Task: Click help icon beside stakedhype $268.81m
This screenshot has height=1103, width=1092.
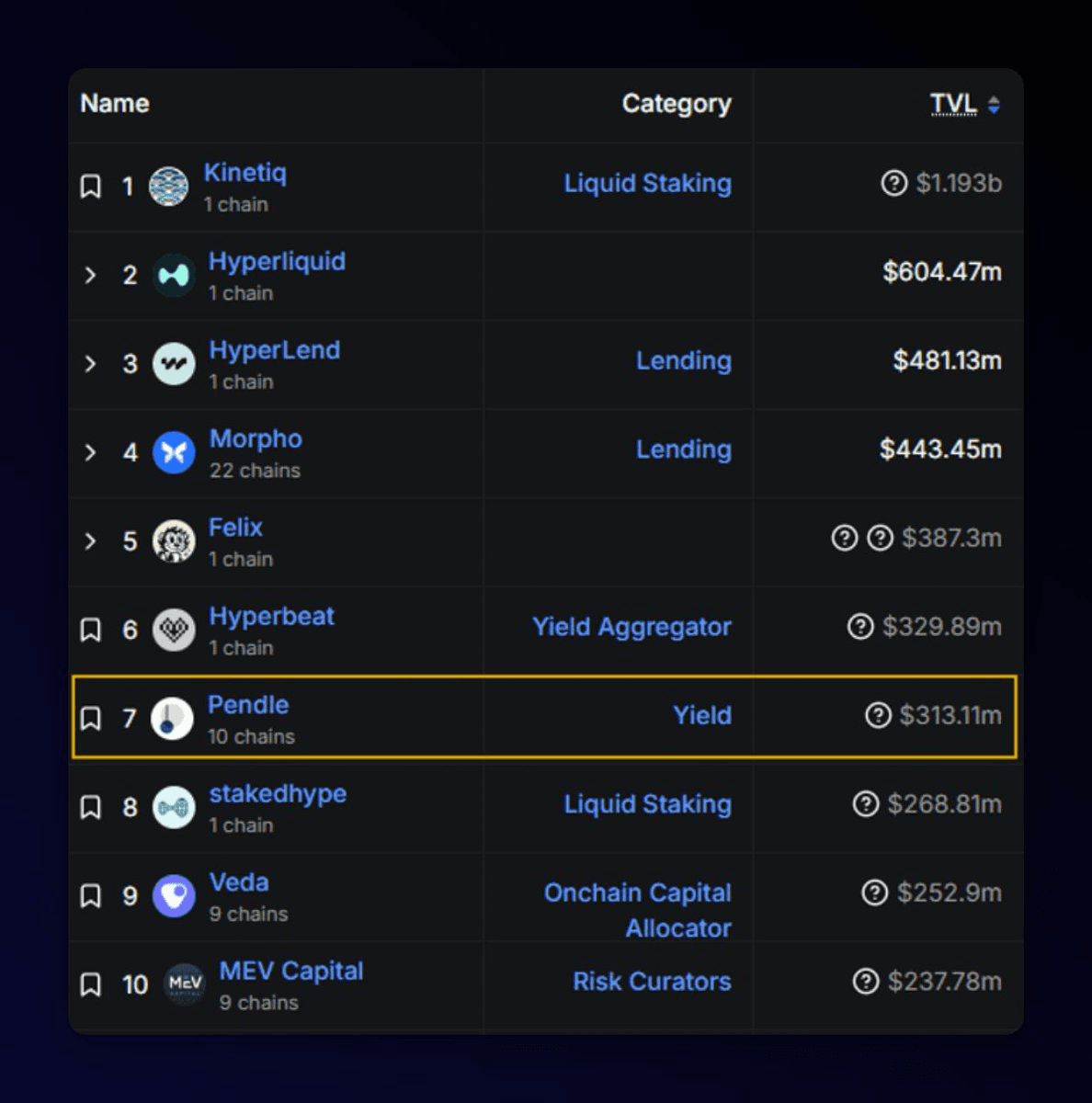Action: tap(865, 804)
